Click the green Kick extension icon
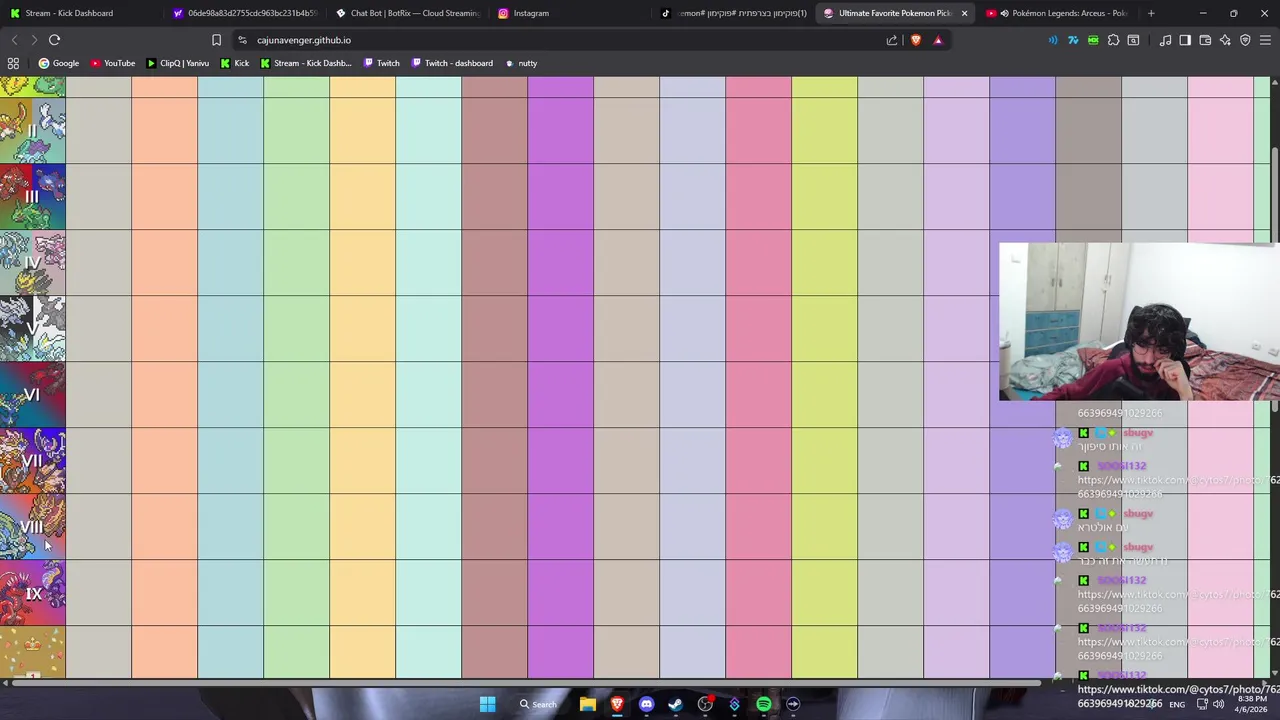 point(1093,40)
